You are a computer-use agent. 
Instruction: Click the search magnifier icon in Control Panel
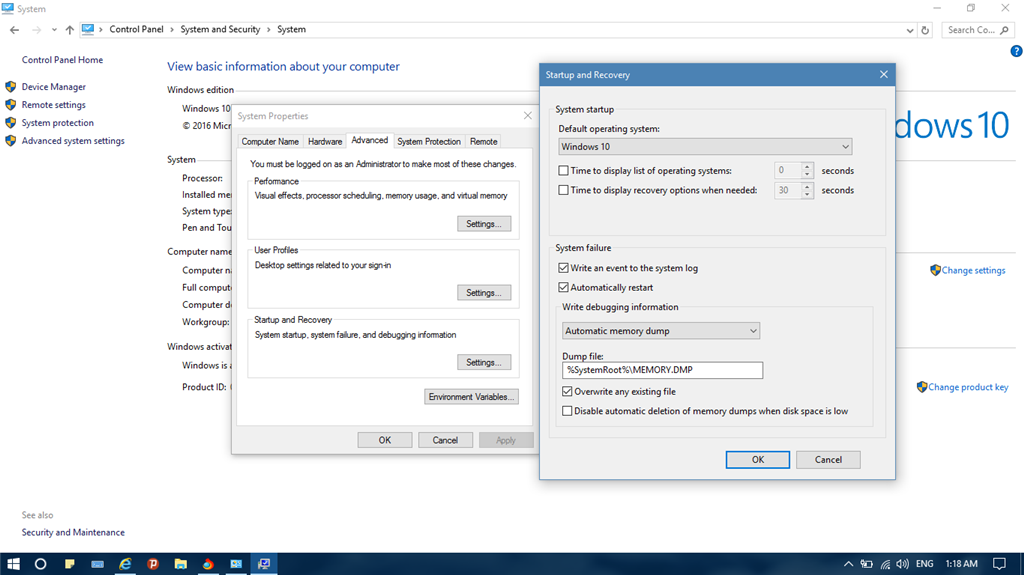(1004, 30)
